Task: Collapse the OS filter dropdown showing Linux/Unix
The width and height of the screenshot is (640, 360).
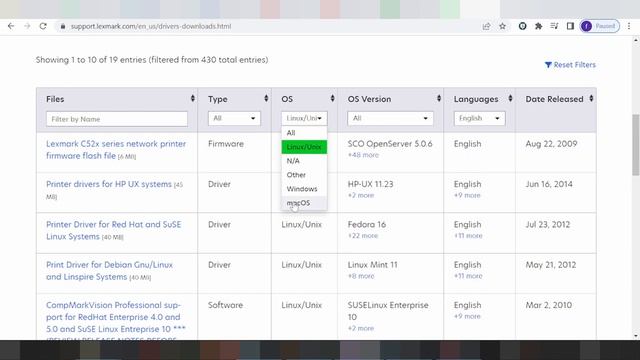Action: click(x=304, y=118)
